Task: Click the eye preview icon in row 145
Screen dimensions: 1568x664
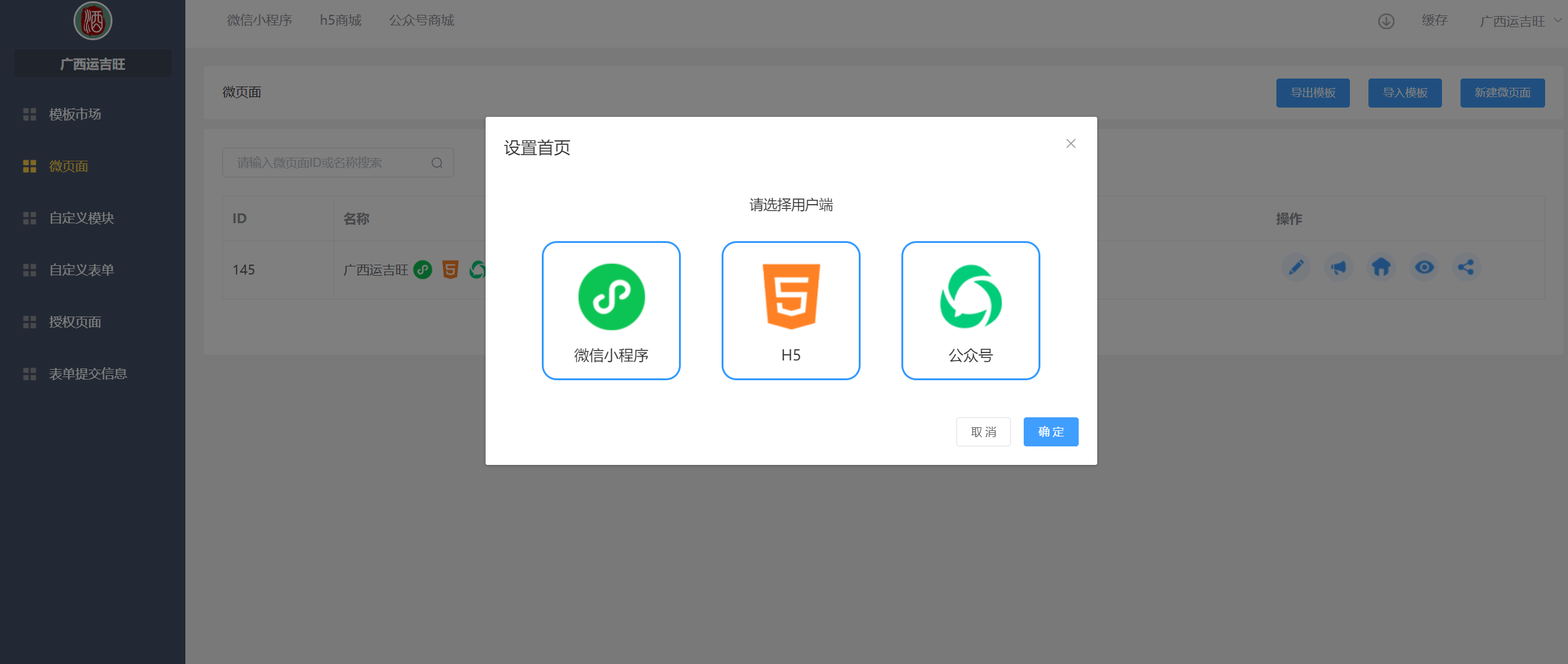Action: click(1424, 268)
